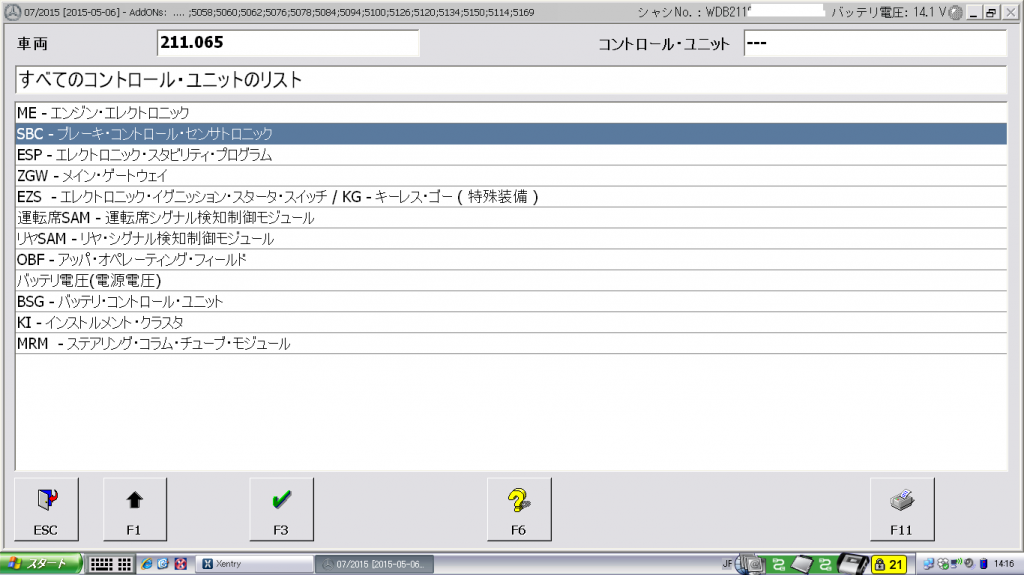Open the numeric keypad grid taskbar icon
The height and width of the screenshot is (575, 1024).
point(124,564)
